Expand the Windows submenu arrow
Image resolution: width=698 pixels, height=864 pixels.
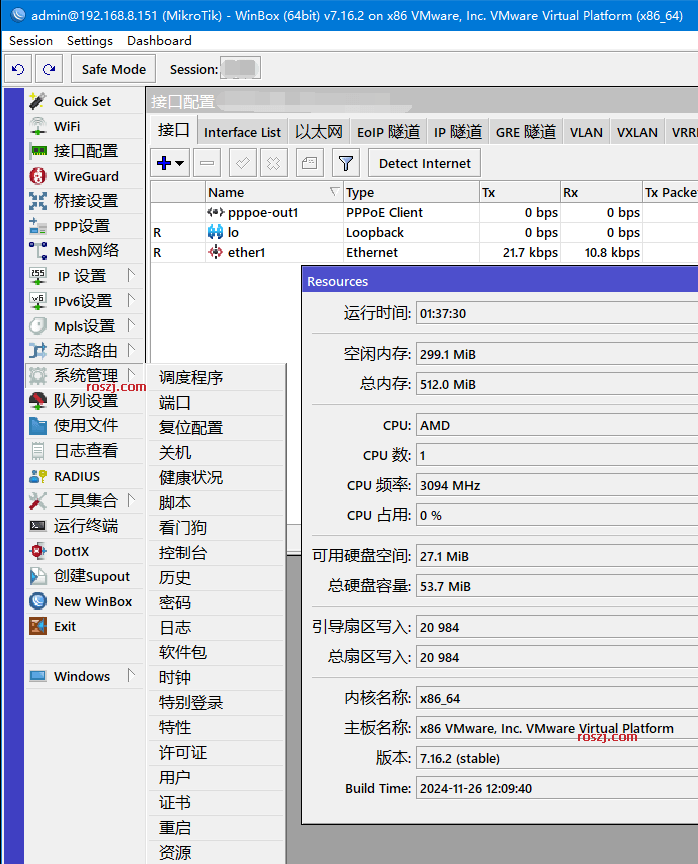(x=131, y=675)
